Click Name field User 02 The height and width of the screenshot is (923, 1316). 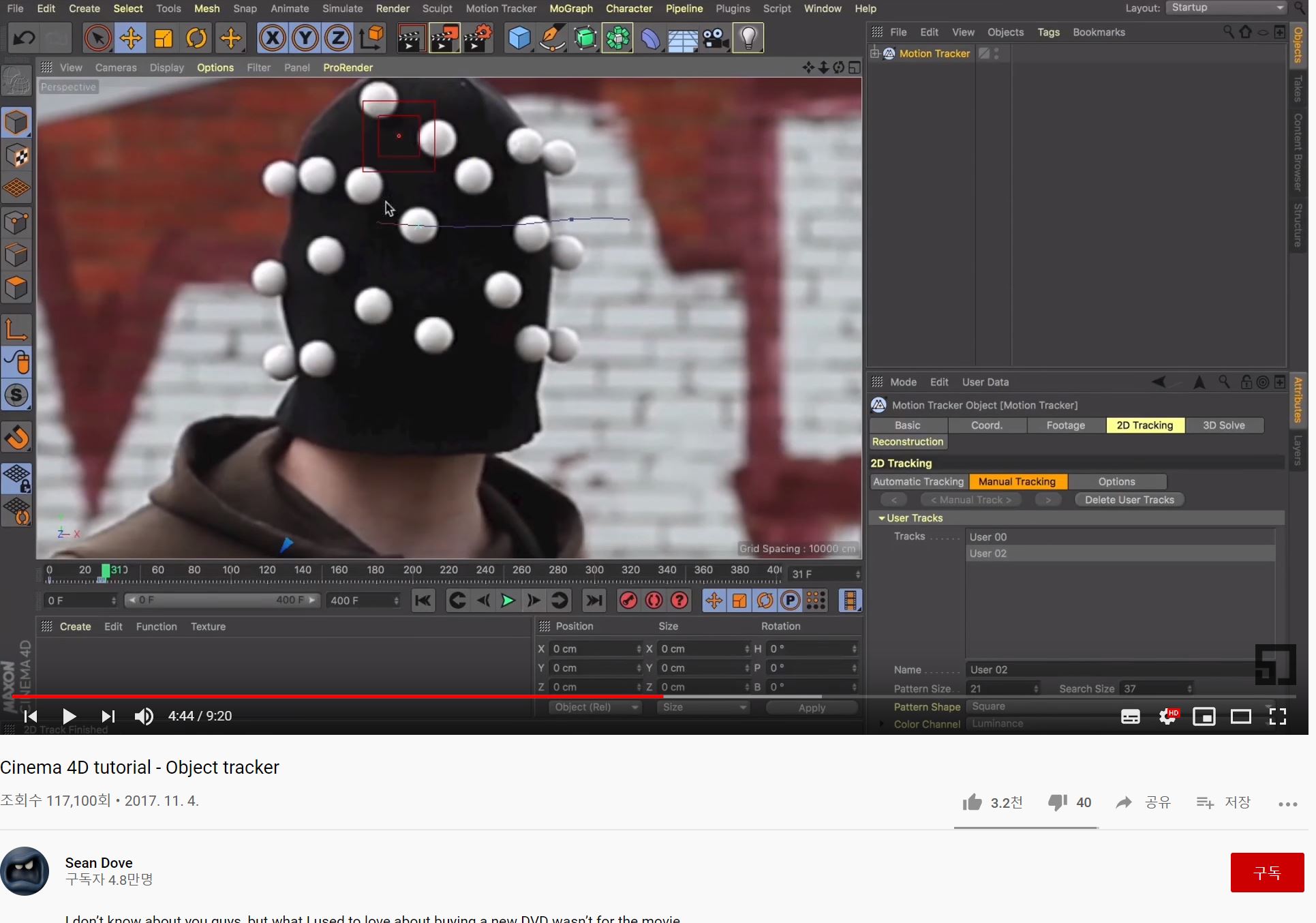[x=1121, y=670]
